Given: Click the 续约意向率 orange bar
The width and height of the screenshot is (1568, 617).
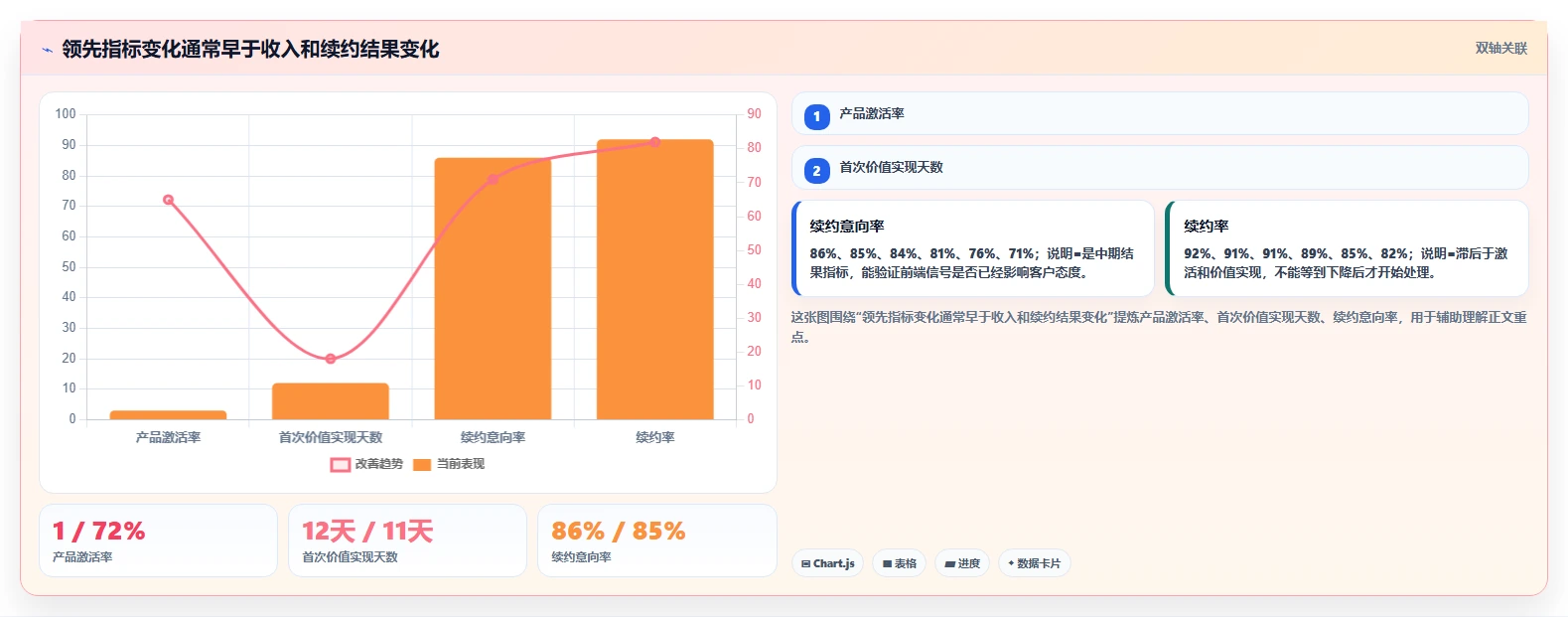Looking at the screenshot, I should click(x=493, y=288).
